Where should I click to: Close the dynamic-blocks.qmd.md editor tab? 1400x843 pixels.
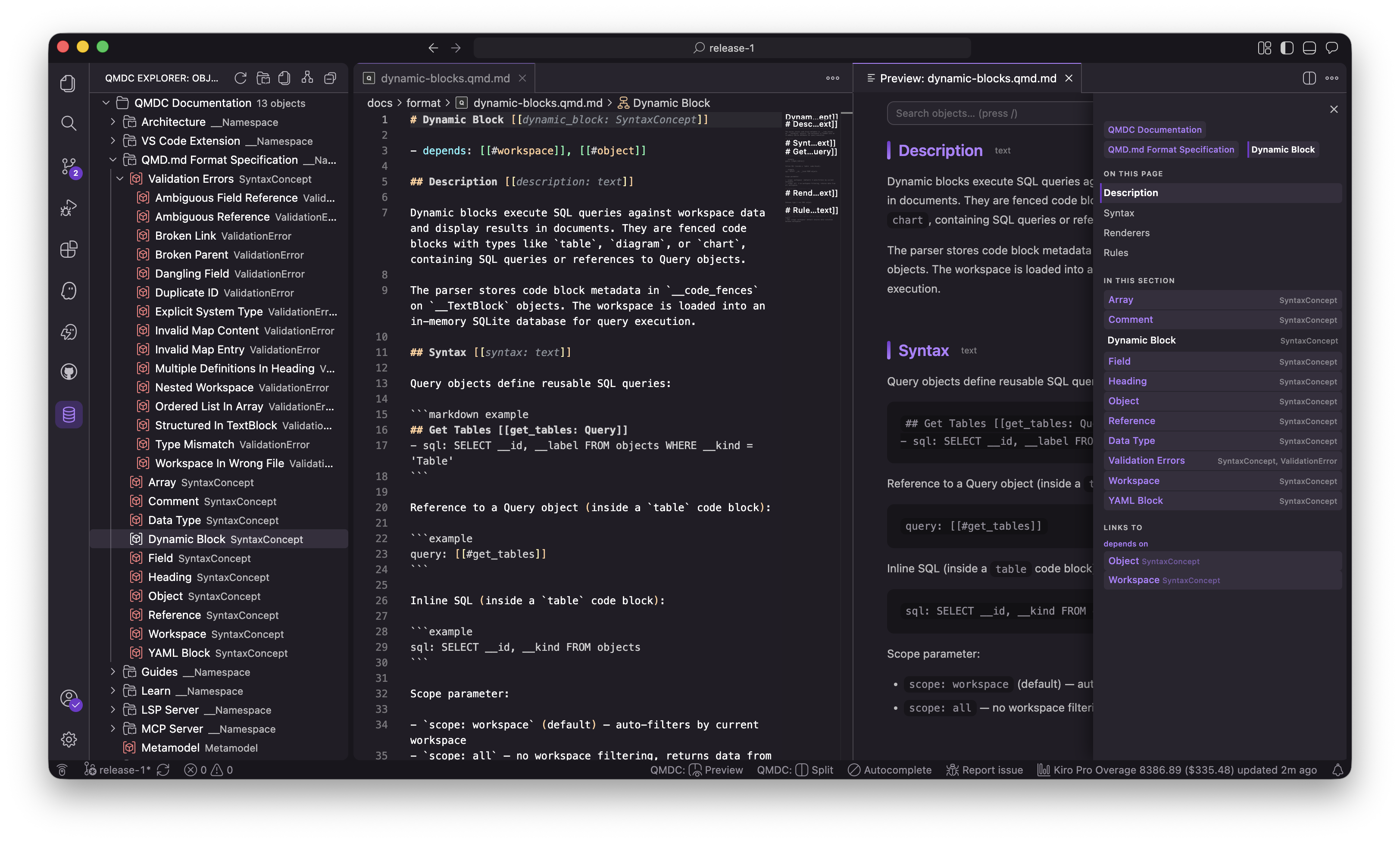tap(522, 78)
